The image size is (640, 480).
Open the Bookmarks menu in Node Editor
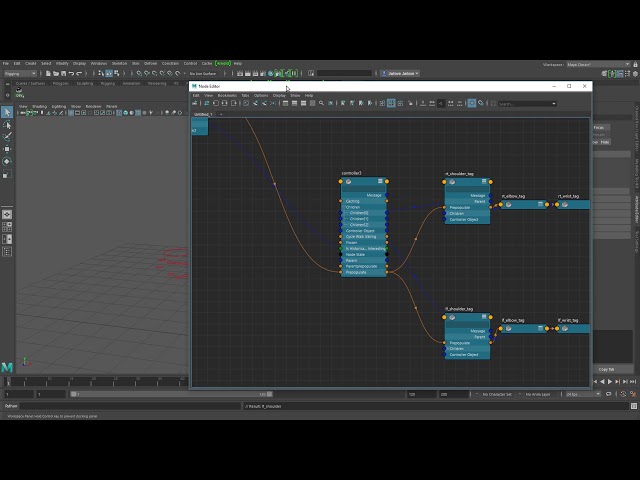tap(227, 96)
